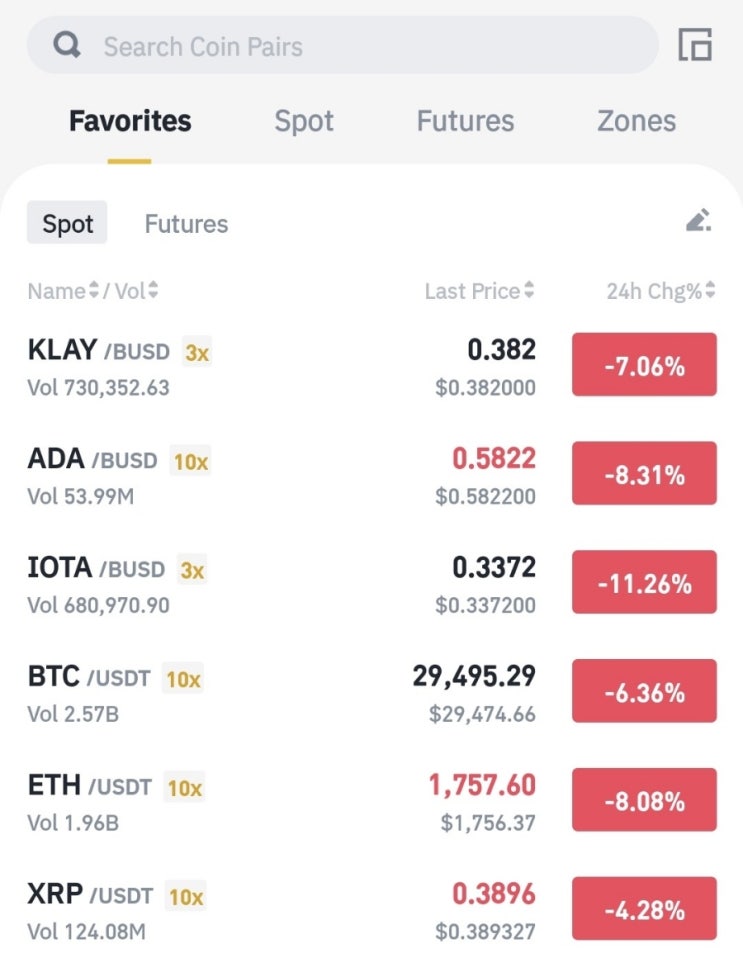Click the -11.26% change badge for IOTA
Screen dimensions: 743x958
[644, 582]
